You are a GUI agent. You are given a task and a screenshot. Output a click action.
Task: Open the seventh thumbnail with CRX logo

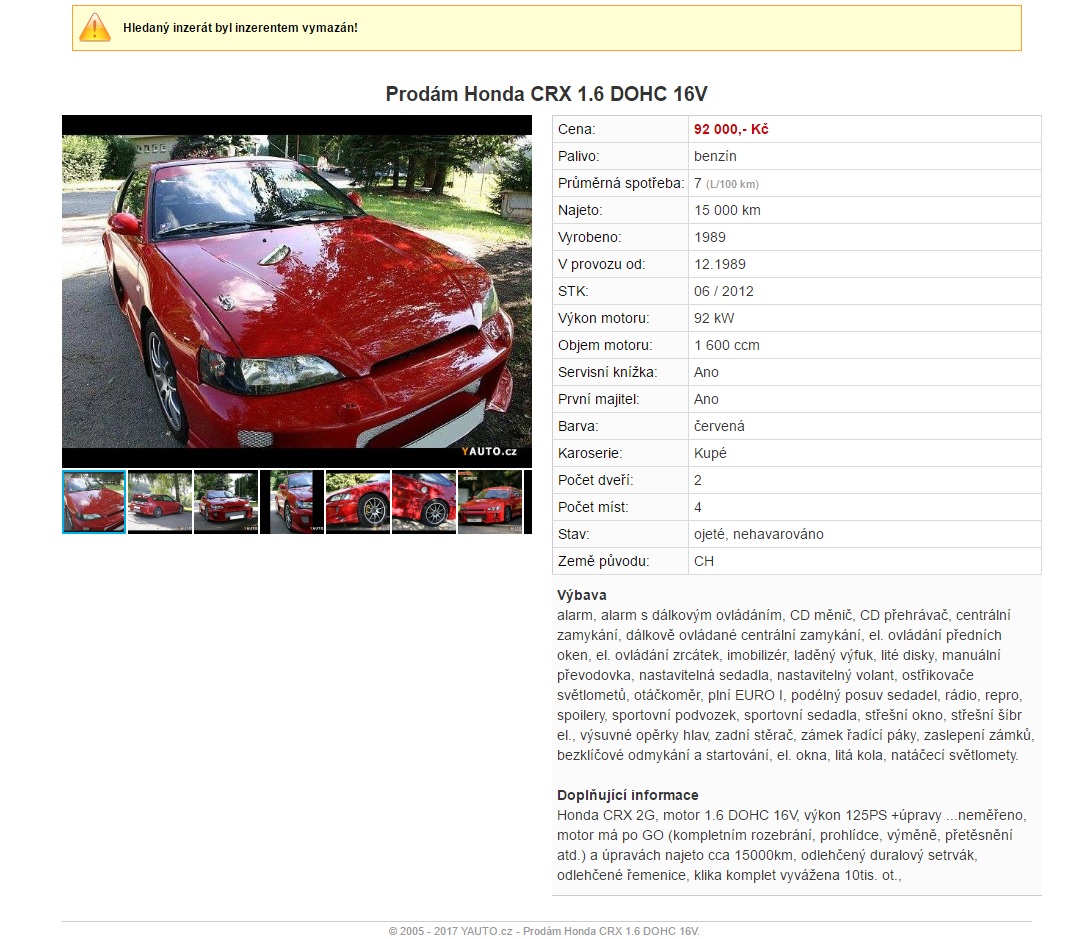tap(490, 502)
